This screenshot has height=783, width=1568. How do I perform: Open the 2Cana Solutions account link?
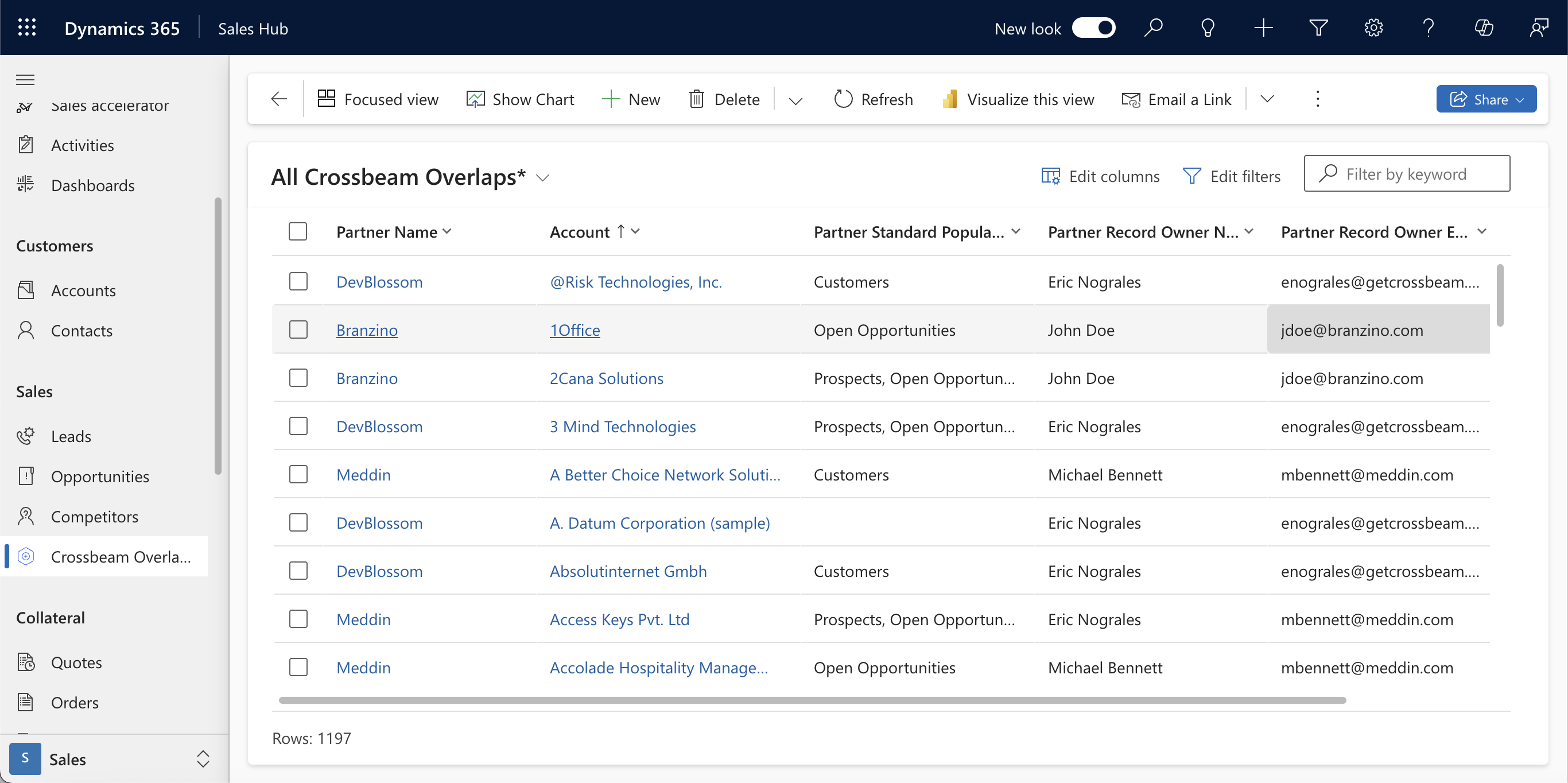(606, 378)
